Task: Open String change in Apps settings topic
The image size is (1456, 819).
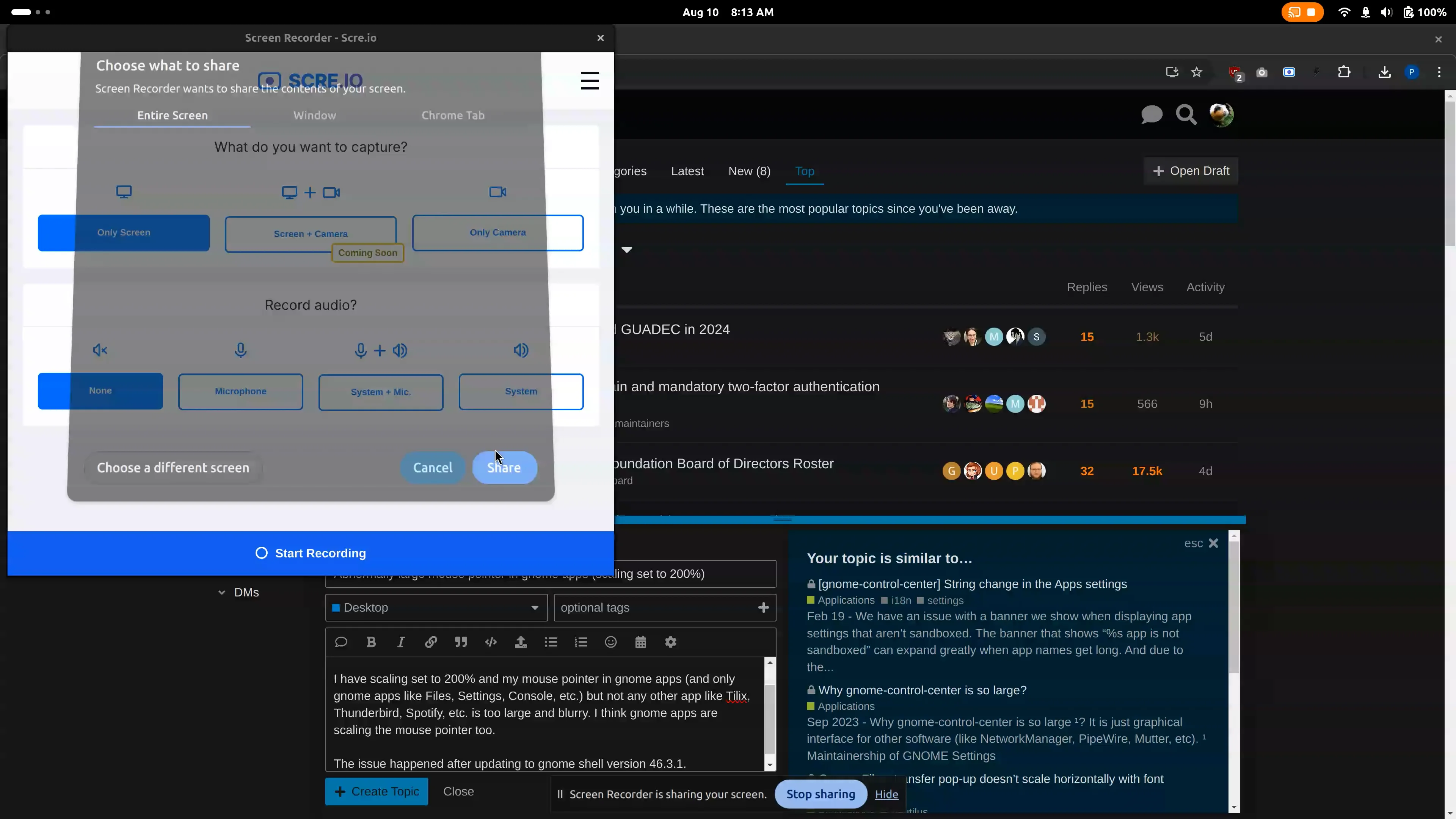Action: [972, 584]
